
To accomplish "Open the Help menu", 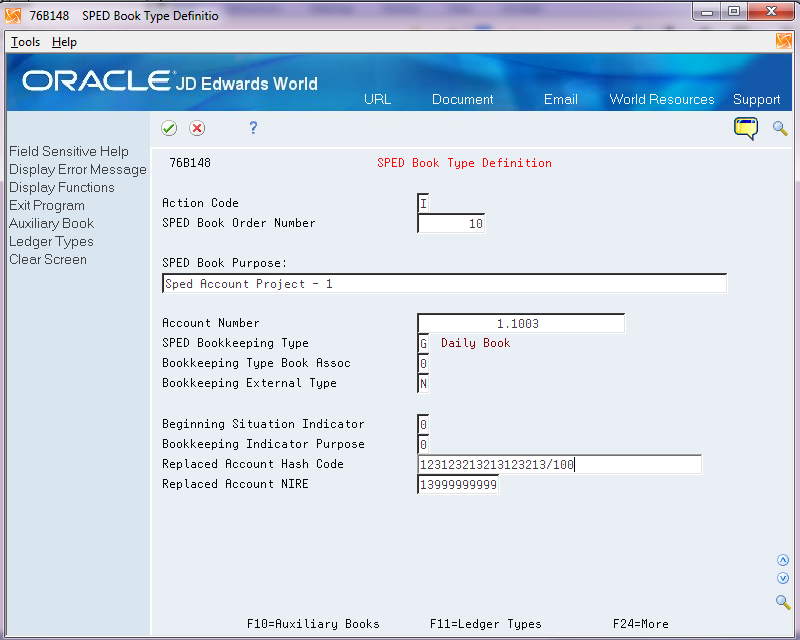I will (x=64, y=42).
